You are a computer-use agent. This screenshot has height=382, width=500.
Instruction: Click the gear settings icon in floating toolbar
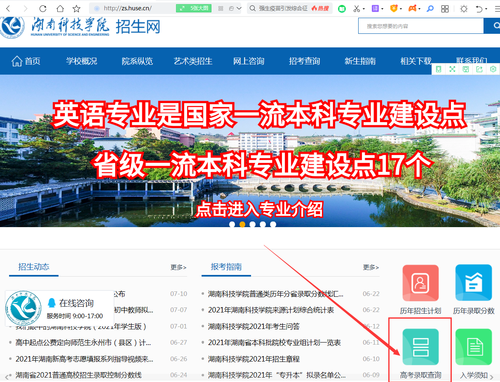(493, 69)
